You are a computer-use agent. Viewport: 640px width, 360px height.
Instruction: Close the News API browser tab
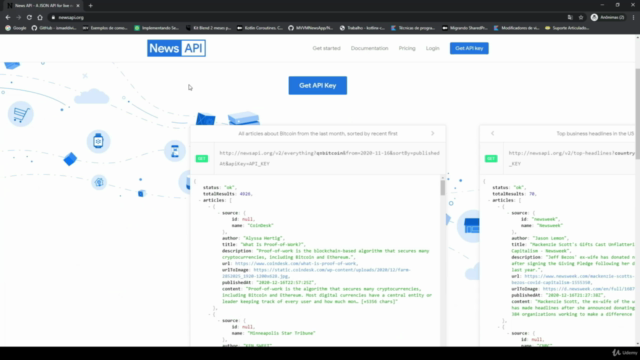coord(78,6)
